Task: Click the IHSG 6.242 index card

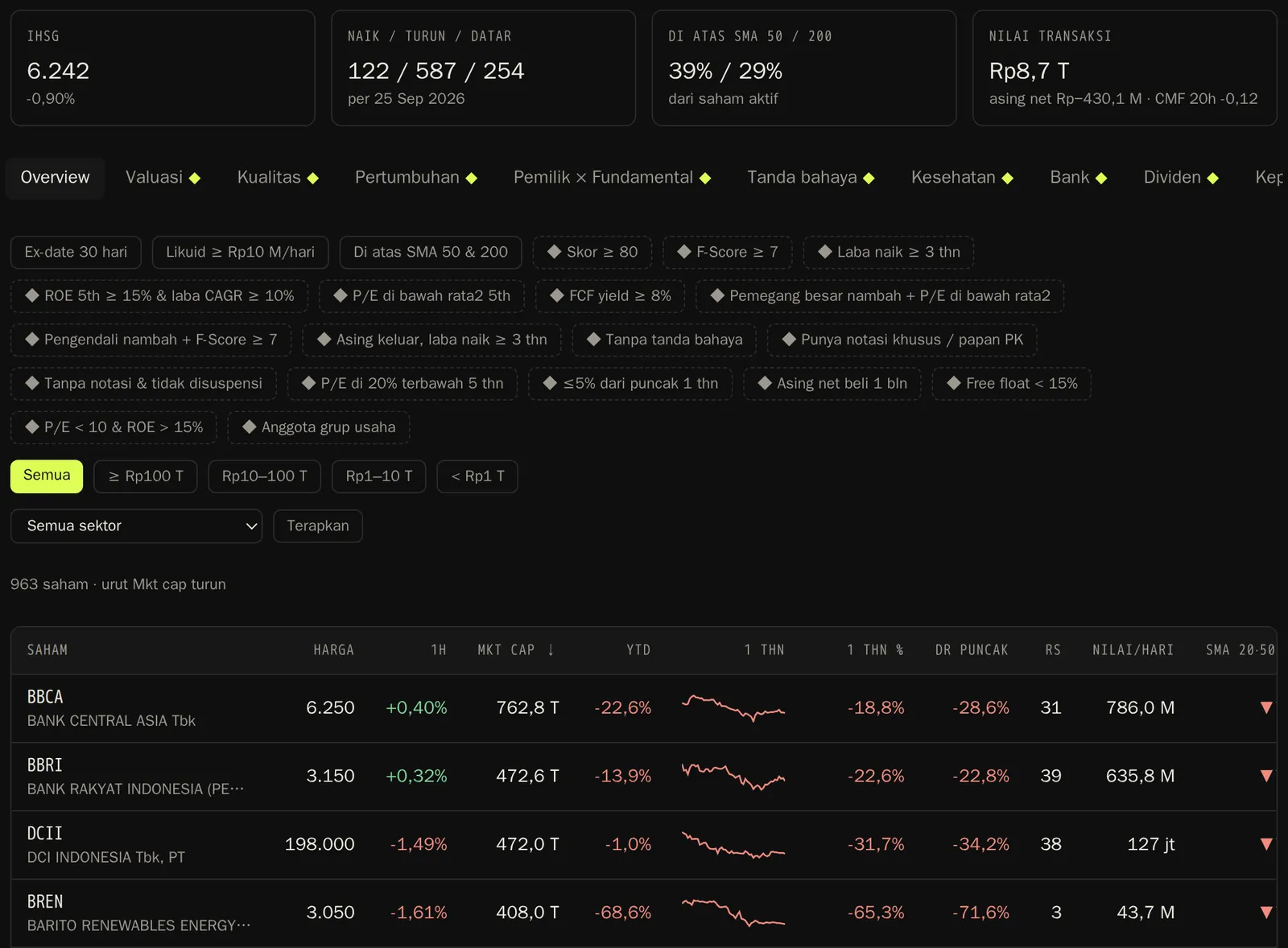Action: click(x=163, y=68)
